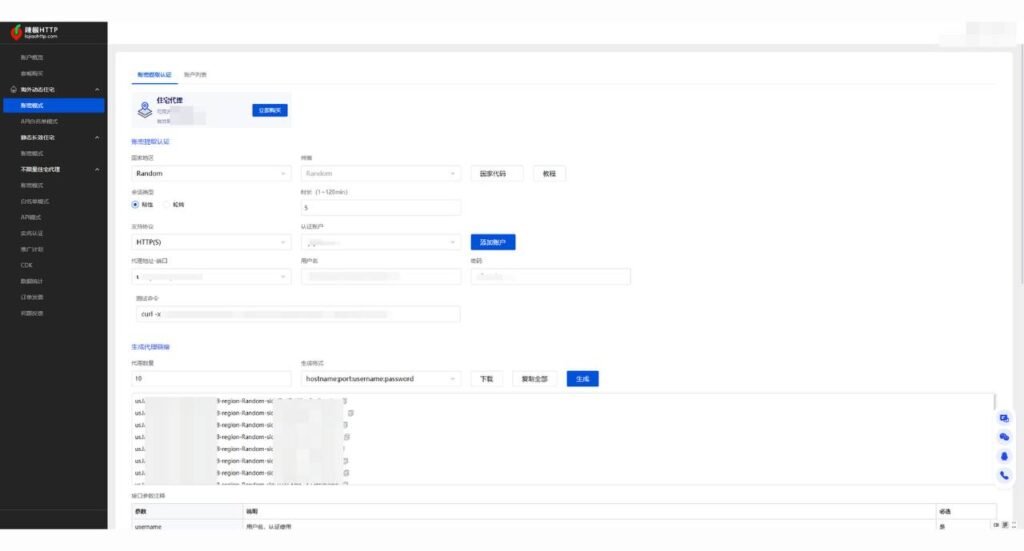Screen dimensions: 1024x551
Task: Open the CDK sidebar menu item
Action: coord(27,265)
